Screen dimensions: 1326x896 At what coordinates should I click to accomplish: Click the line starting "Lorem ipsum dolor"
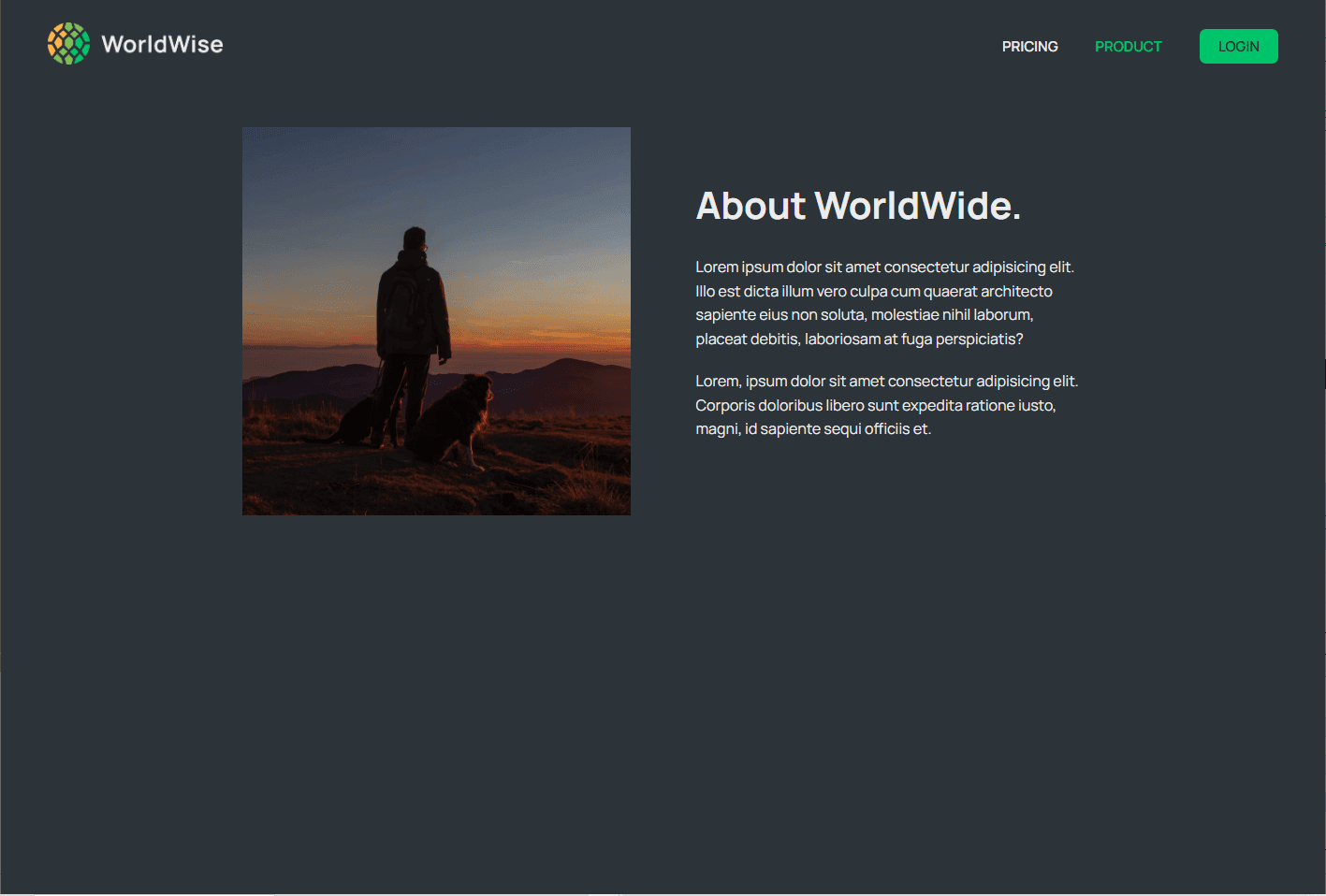(884, 267)
